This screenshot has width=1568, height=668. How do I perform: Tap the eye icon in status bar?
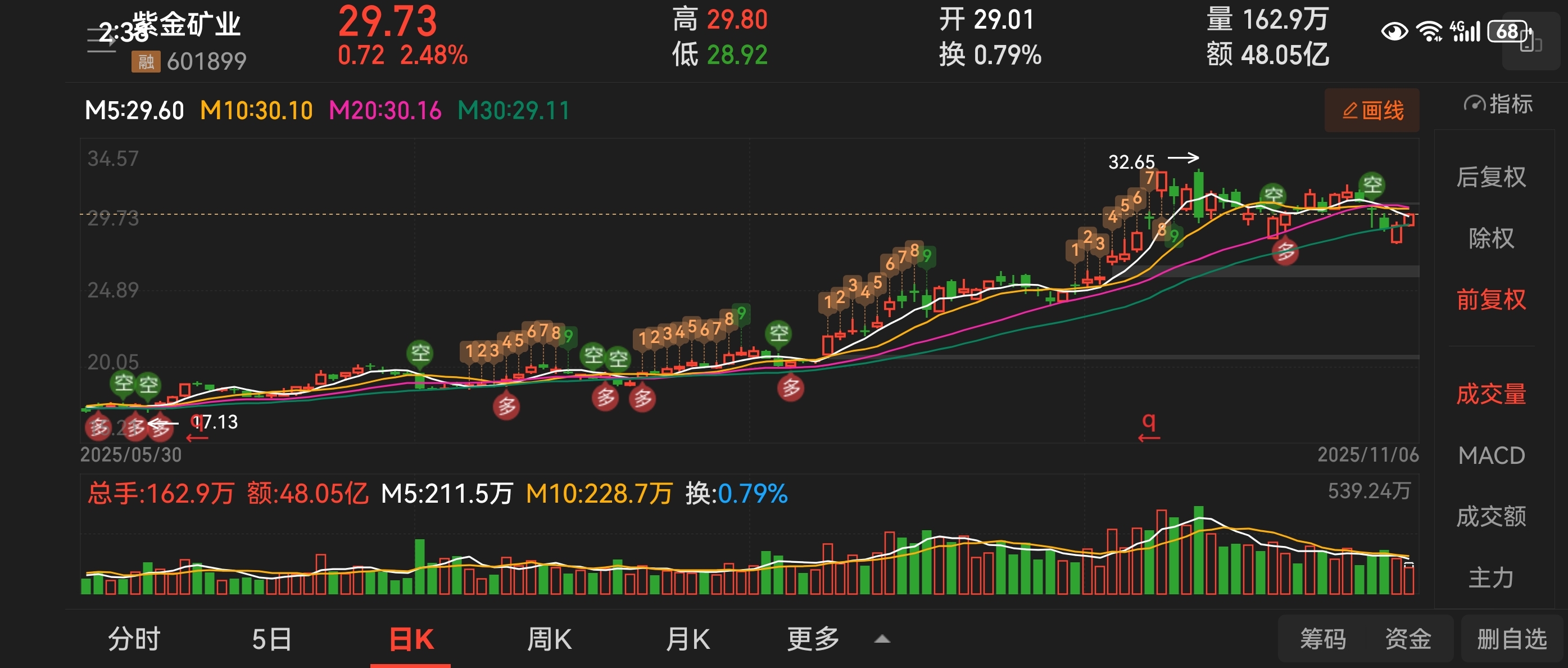pyautogui.click(x=1394, y=31)
